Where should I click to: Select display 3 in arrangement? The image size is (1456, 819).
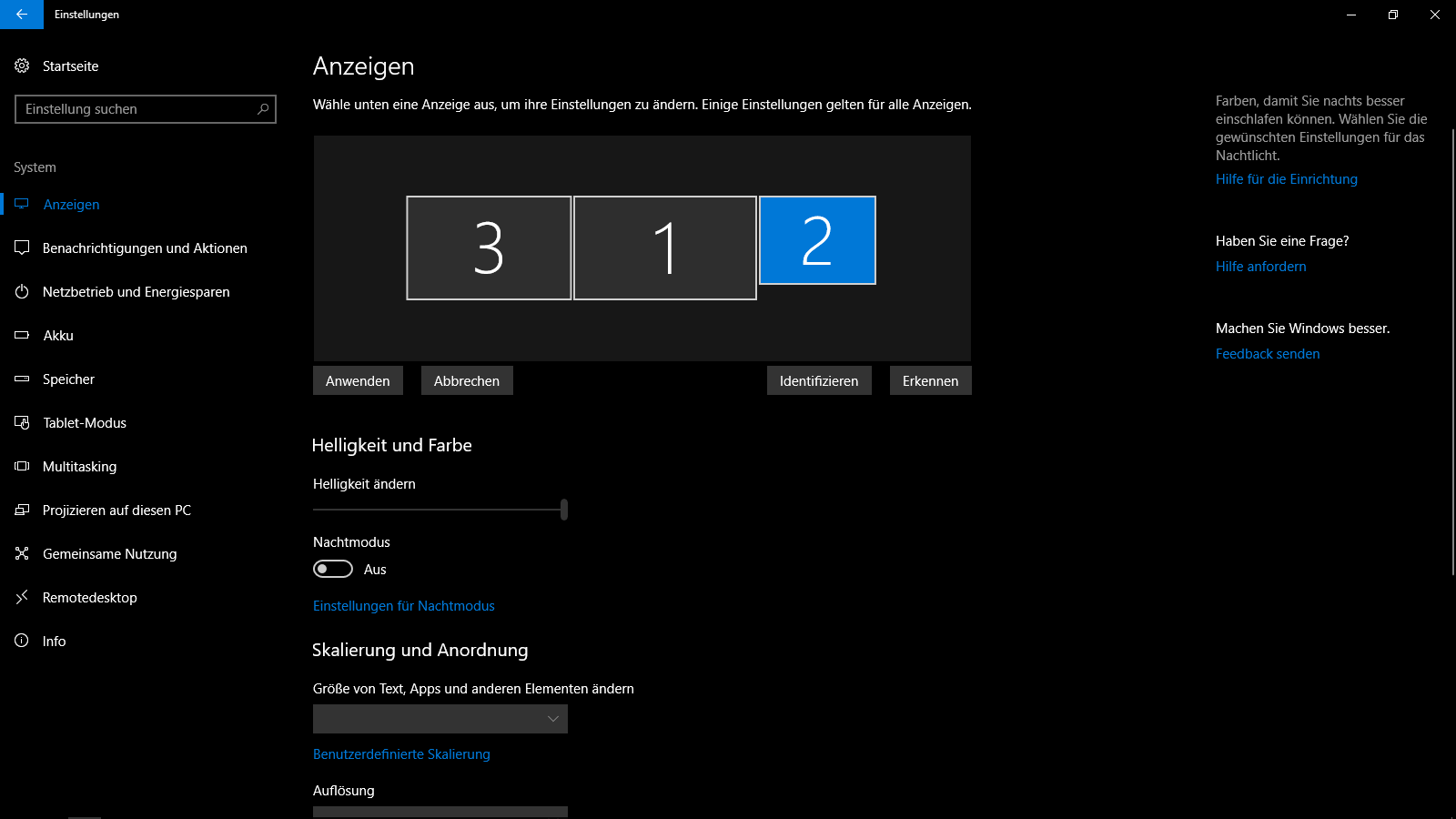point(489,248)
